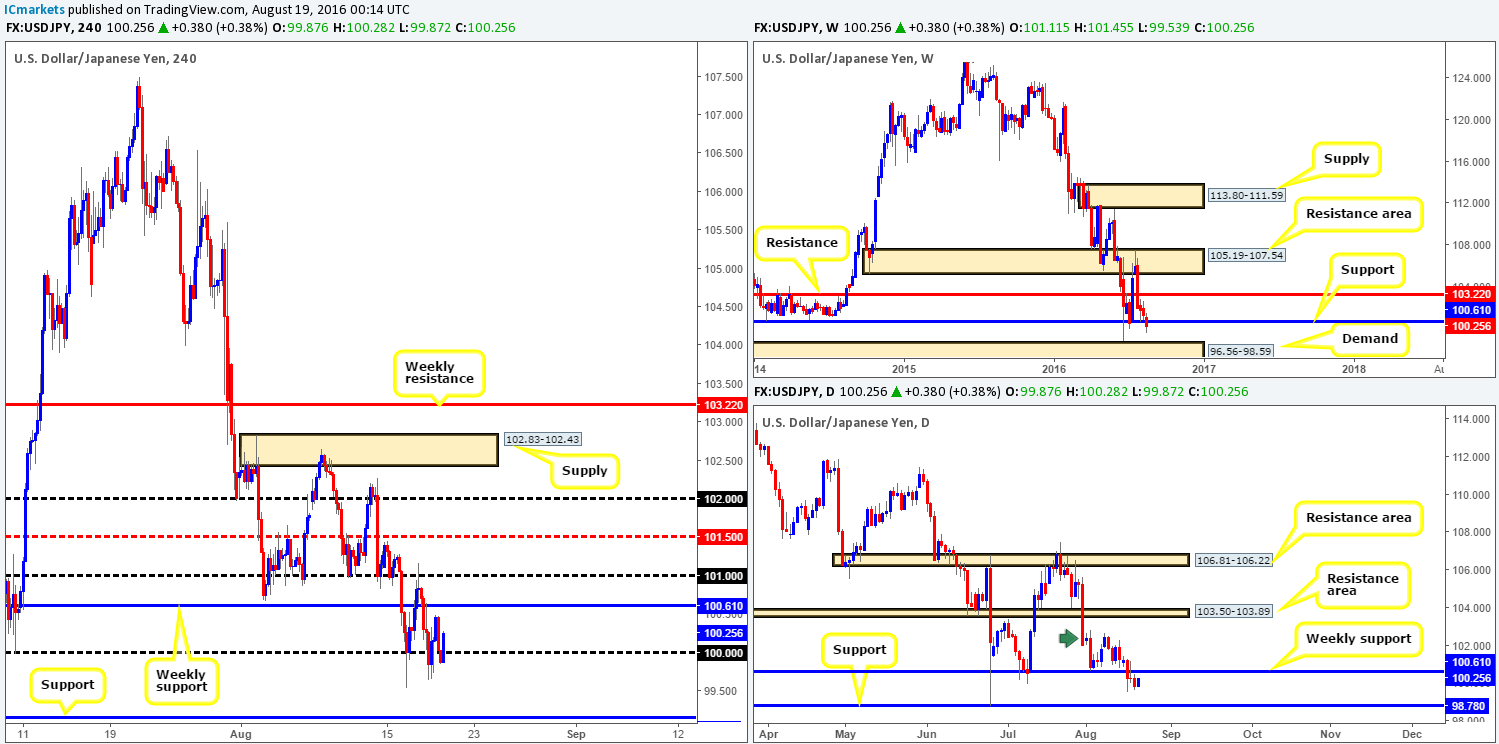
Task: Click the Aug label on the 240 chart time axis
Action: pos(243,733)
